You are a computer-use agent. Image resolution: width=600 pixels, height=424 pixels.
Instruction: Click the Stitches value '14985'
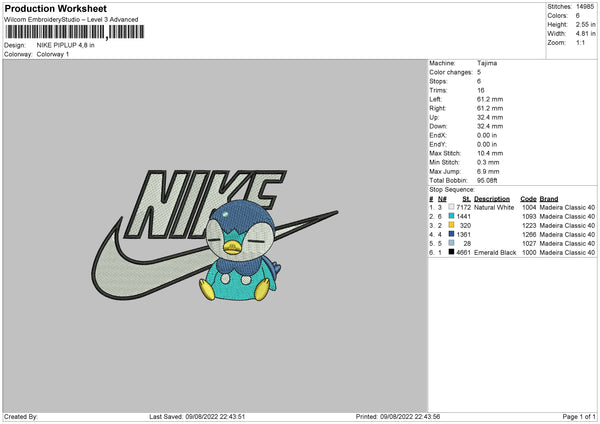click(585, 7)
